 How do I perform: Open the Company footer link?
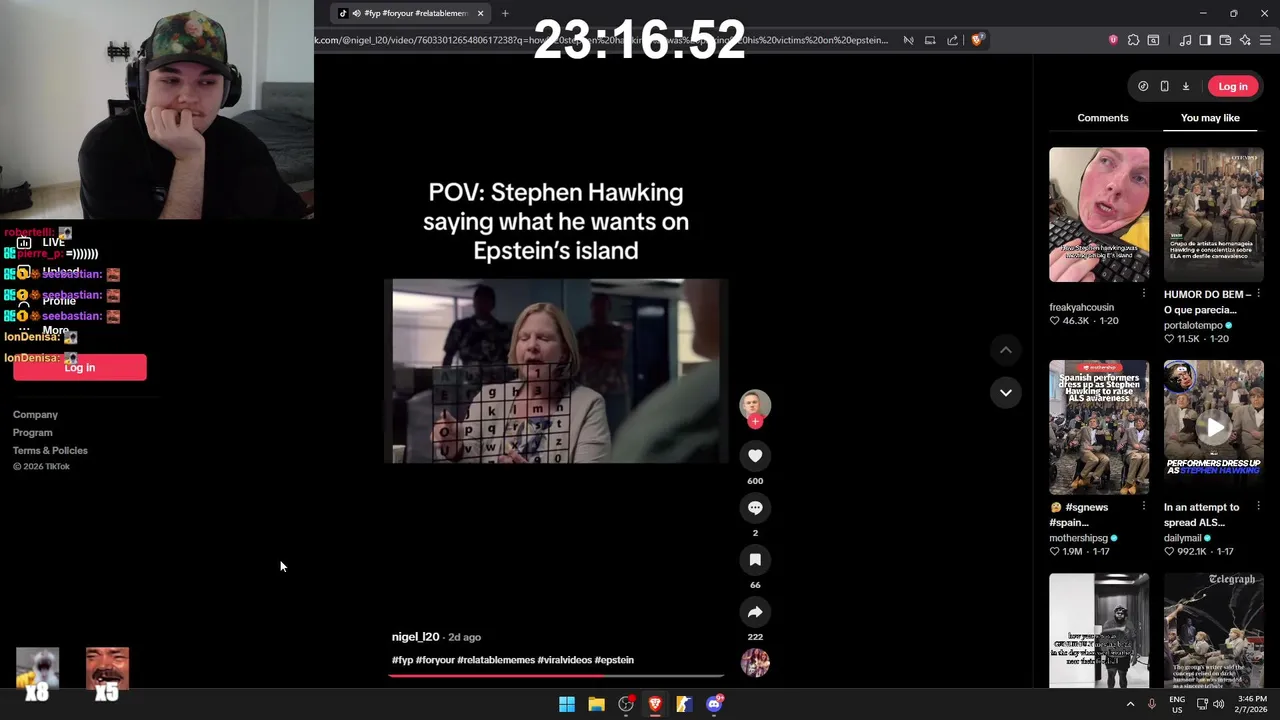pyautogui.click(x=35, y=414)
